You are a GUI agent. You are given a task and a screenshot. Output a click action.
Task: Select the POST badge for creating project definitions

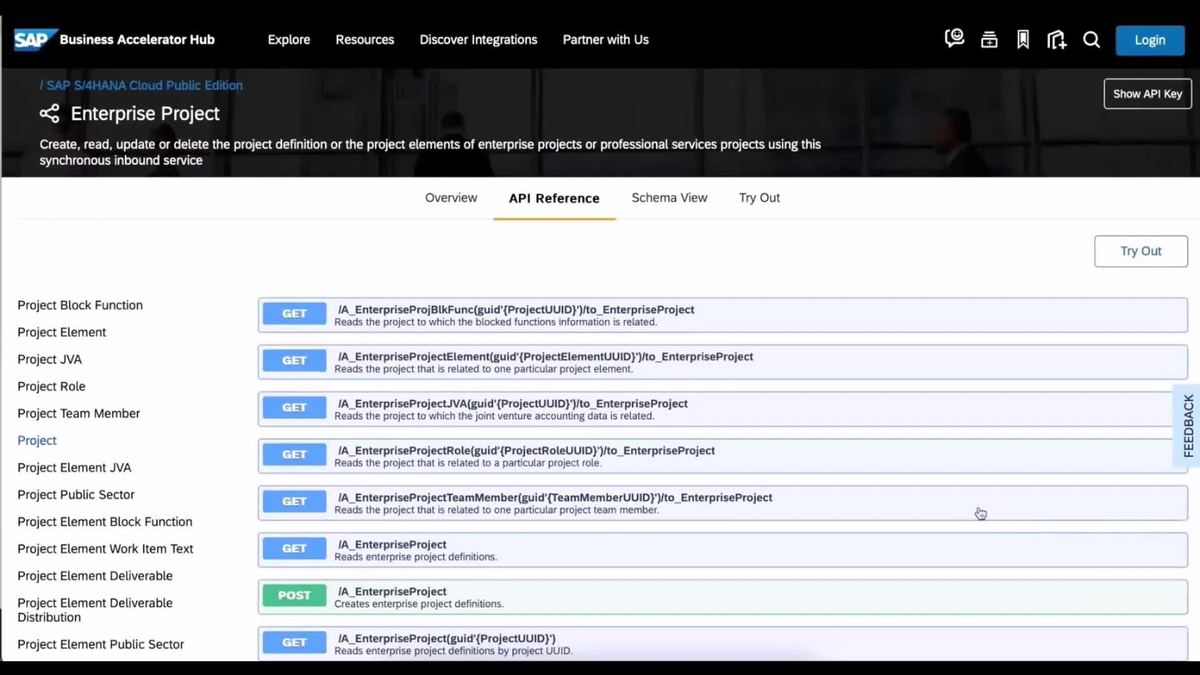coord(293,594)
